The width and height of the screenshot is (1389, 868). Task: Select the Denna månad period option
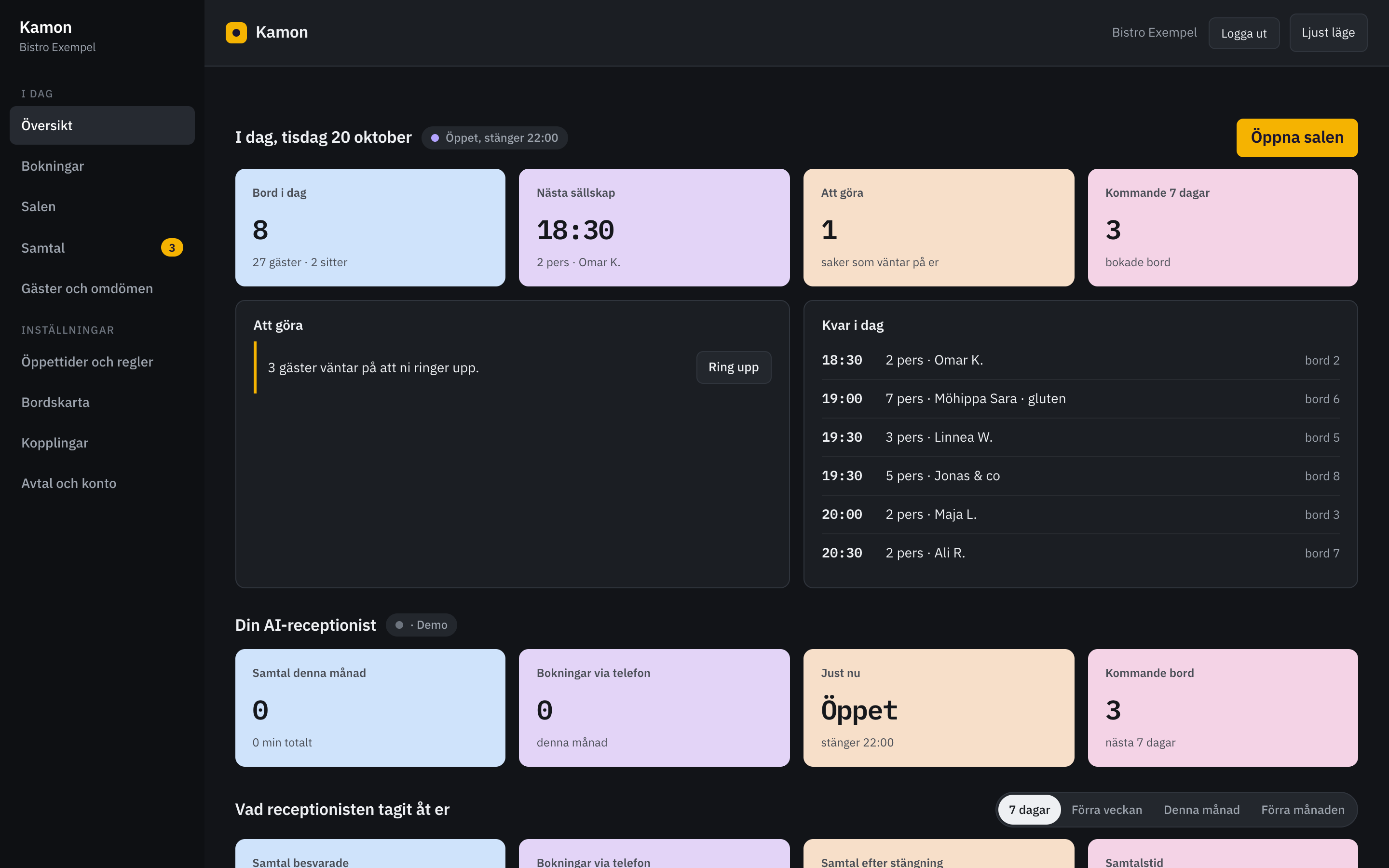[1201, 810]
